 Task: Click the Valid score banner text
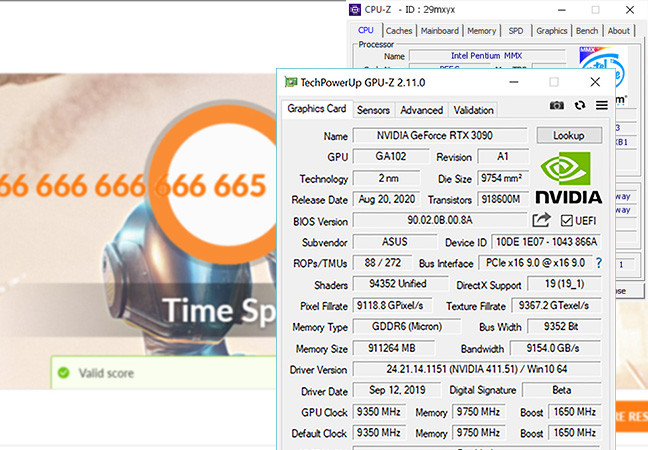coord(106,373)
